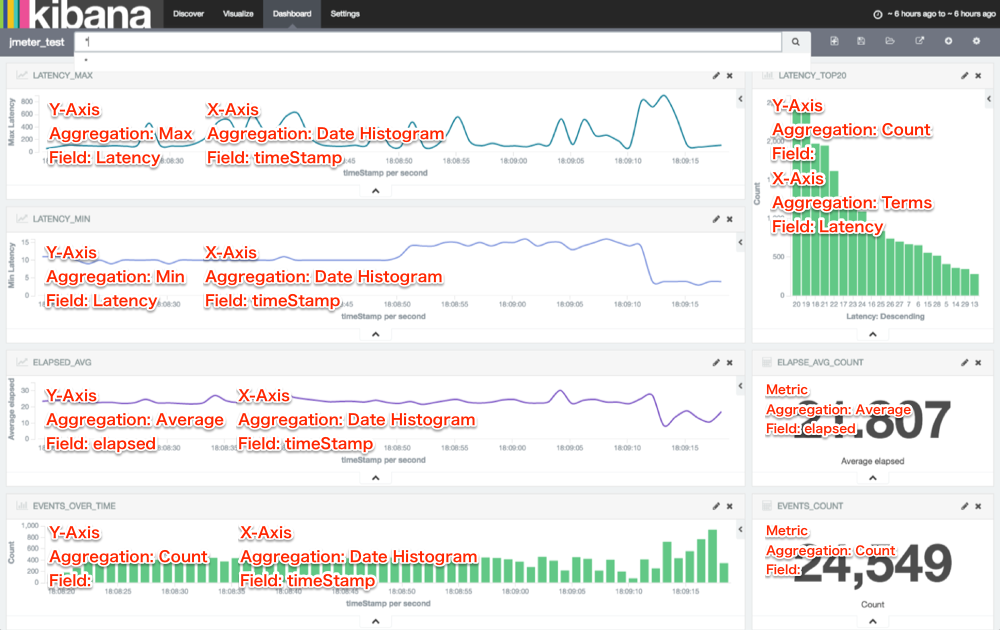Image resolution: width=1000 pixels, height=630 pixels.
Task: Open the time range picker
Action: pyautogui.click(x=934, y=14)
